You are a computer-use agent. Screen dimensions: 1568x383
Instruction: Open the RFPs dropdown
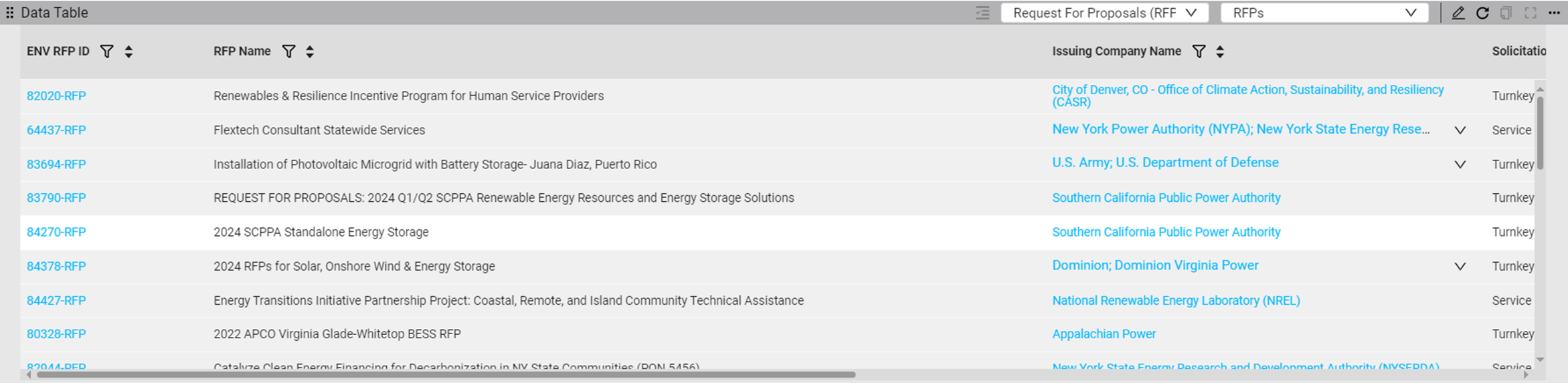tap(1324, 13)
